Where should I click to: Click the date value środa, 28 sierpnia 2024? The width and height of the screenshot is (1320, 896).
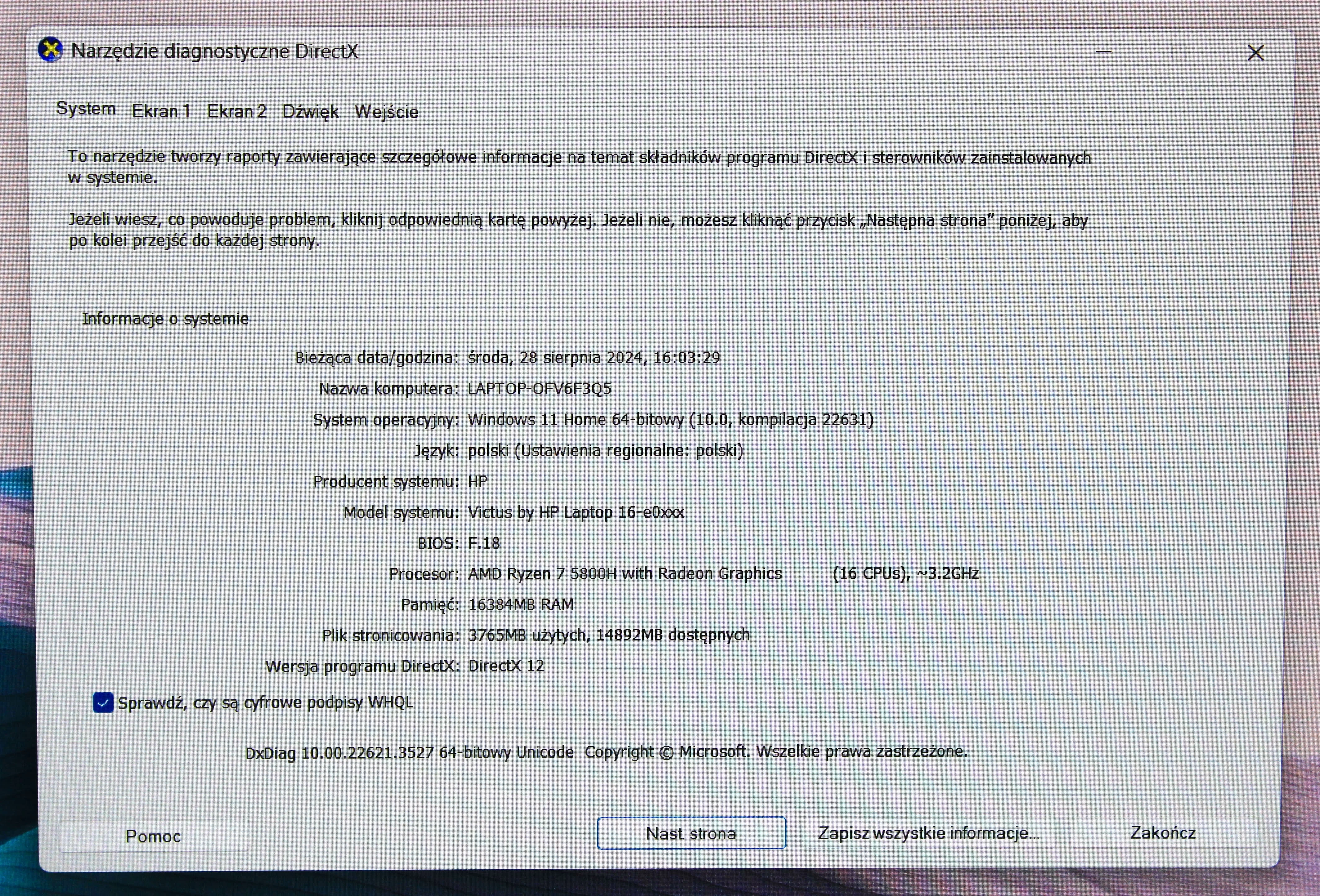point(594,357)
